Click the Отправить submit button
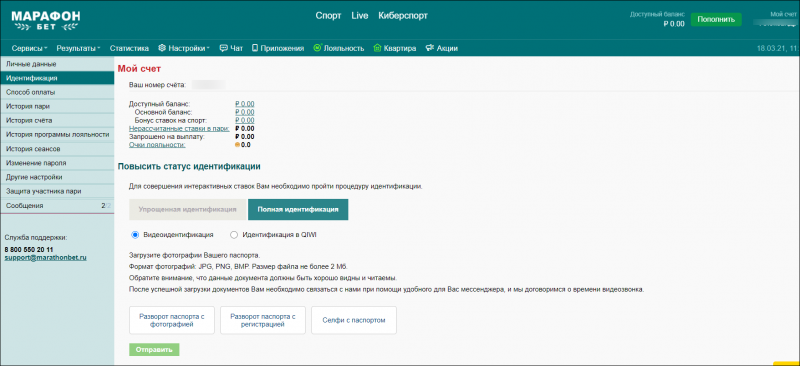Image resolution: width=800 pixels, height=366 pixels. click(x=154, y=350)
